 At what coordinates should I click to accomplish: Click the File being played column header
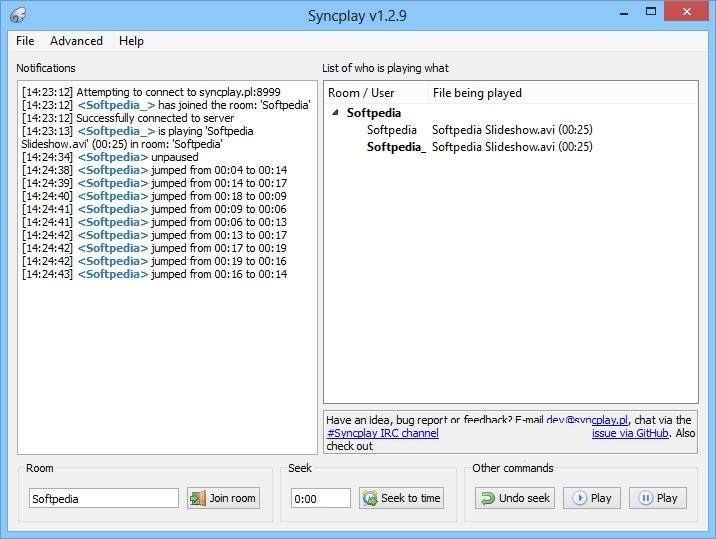(563, 93)
